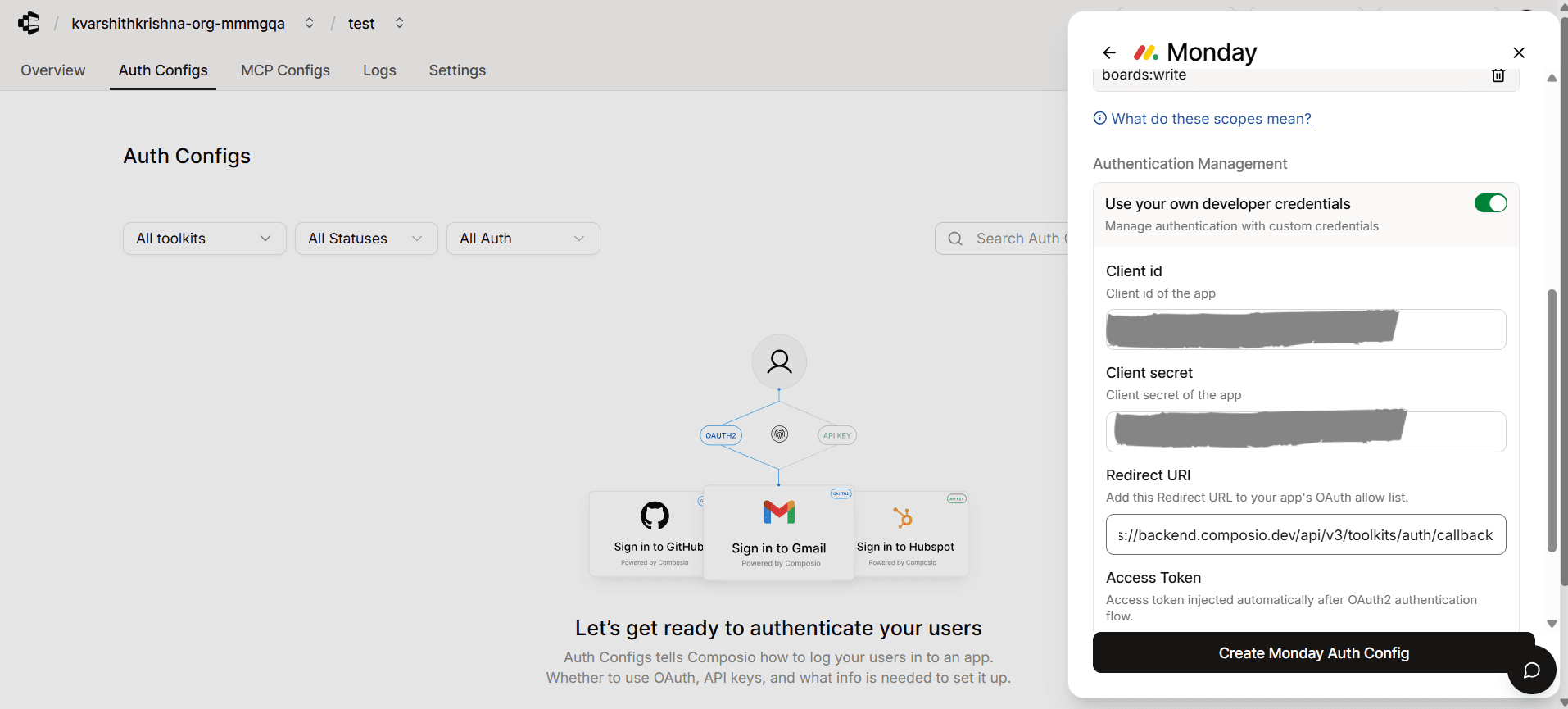Toggle Use your own developer credentials switch

point(1490,203)
